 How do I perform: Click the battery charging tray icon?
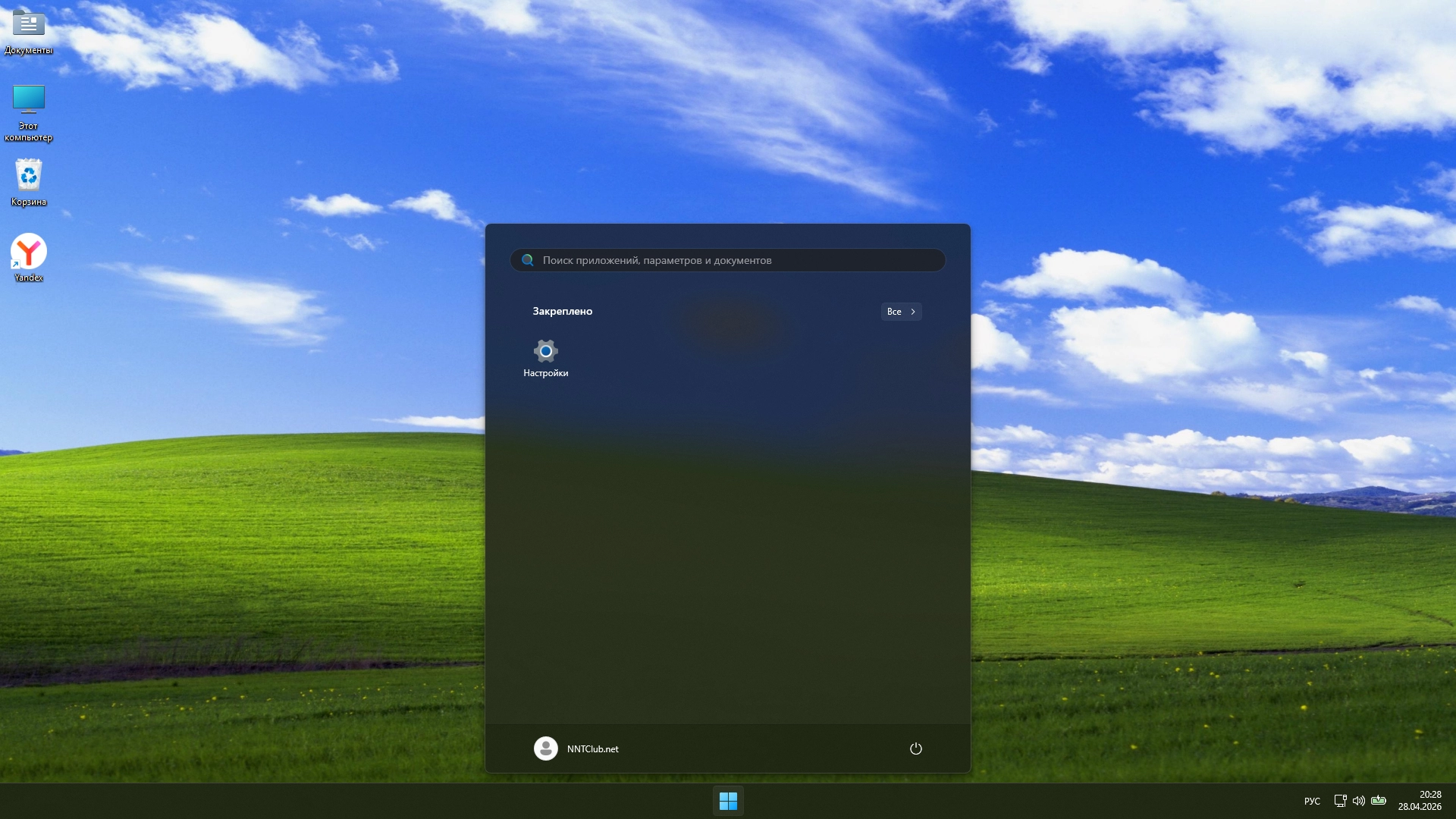coord(1379,801)
